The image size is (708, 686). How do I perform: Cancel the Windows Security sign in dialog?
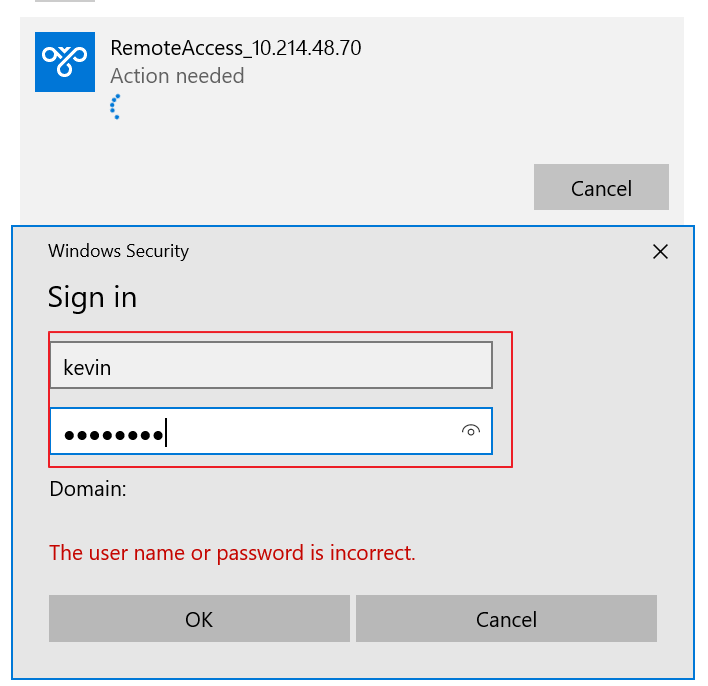[506, 619]
